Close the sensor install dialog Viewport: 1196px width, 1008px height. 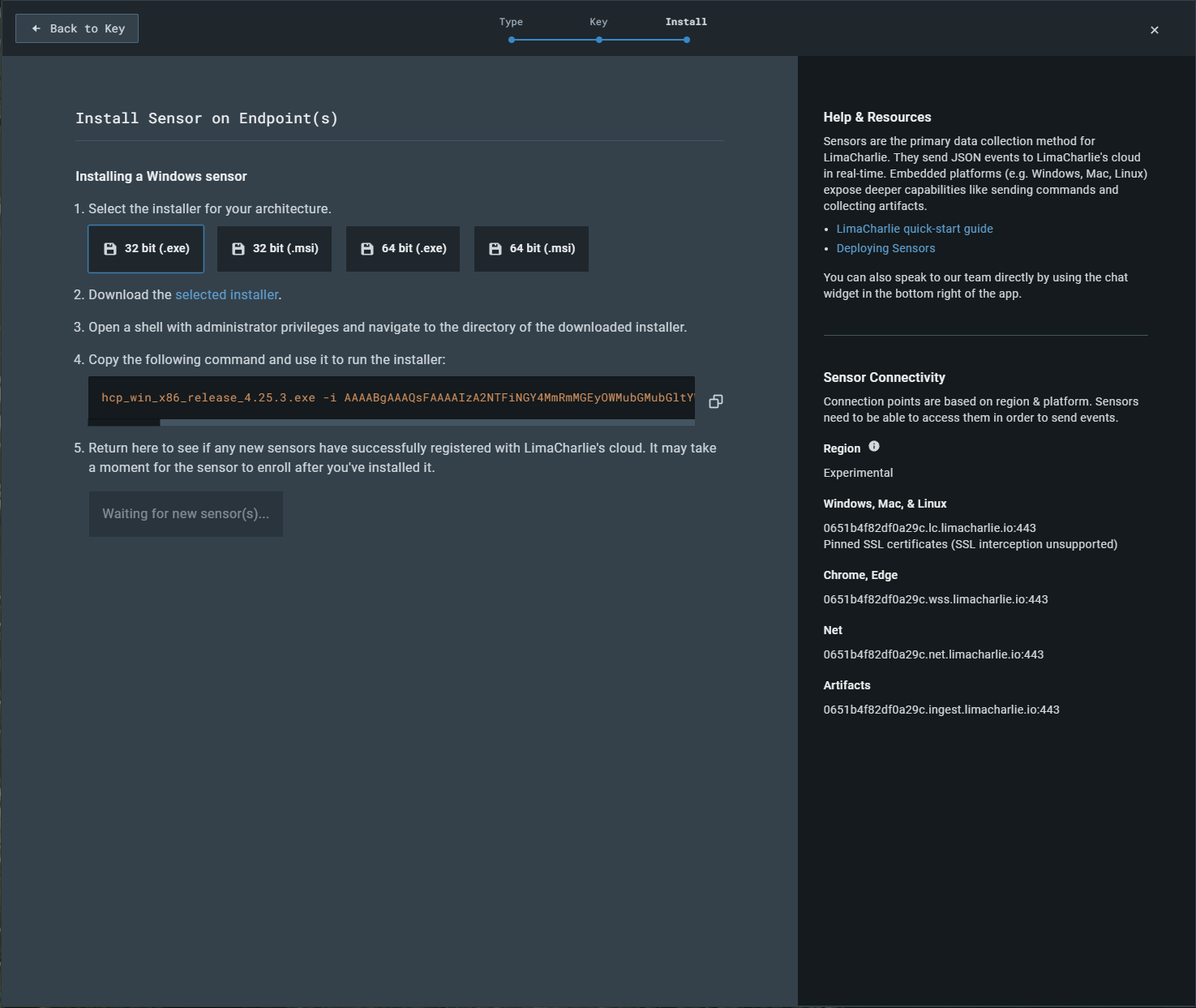pyautogui.click(x=1154, y=30)
